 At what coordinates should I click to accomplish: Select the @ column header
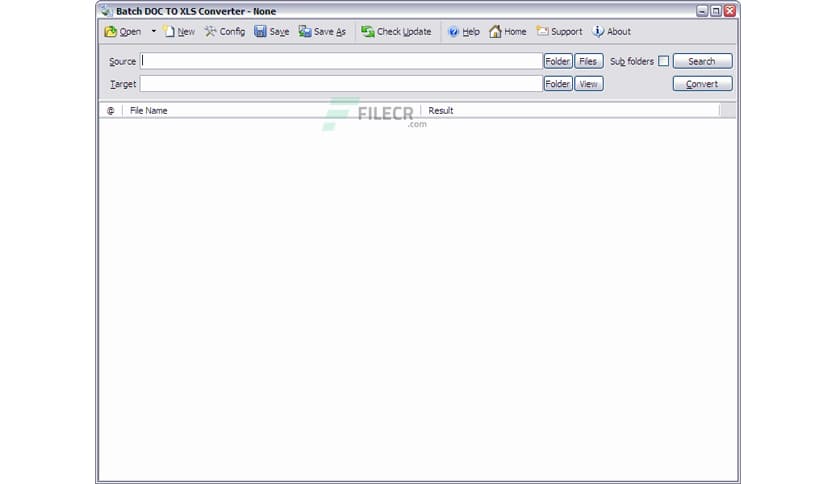click(x=111, y=110)
